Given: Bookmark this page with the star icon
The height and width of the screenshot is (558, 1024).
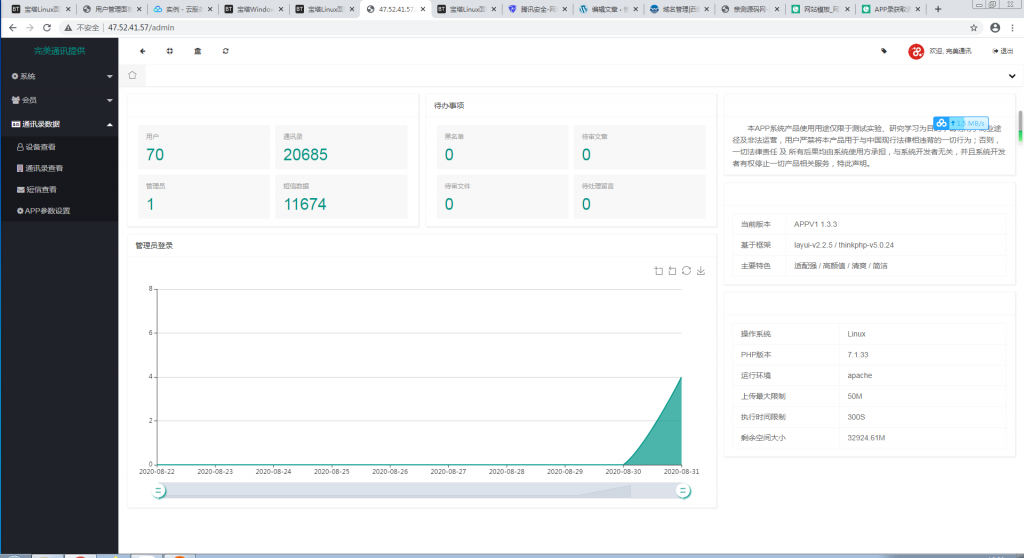Looking at the screenshot, I should coord(974,27).
